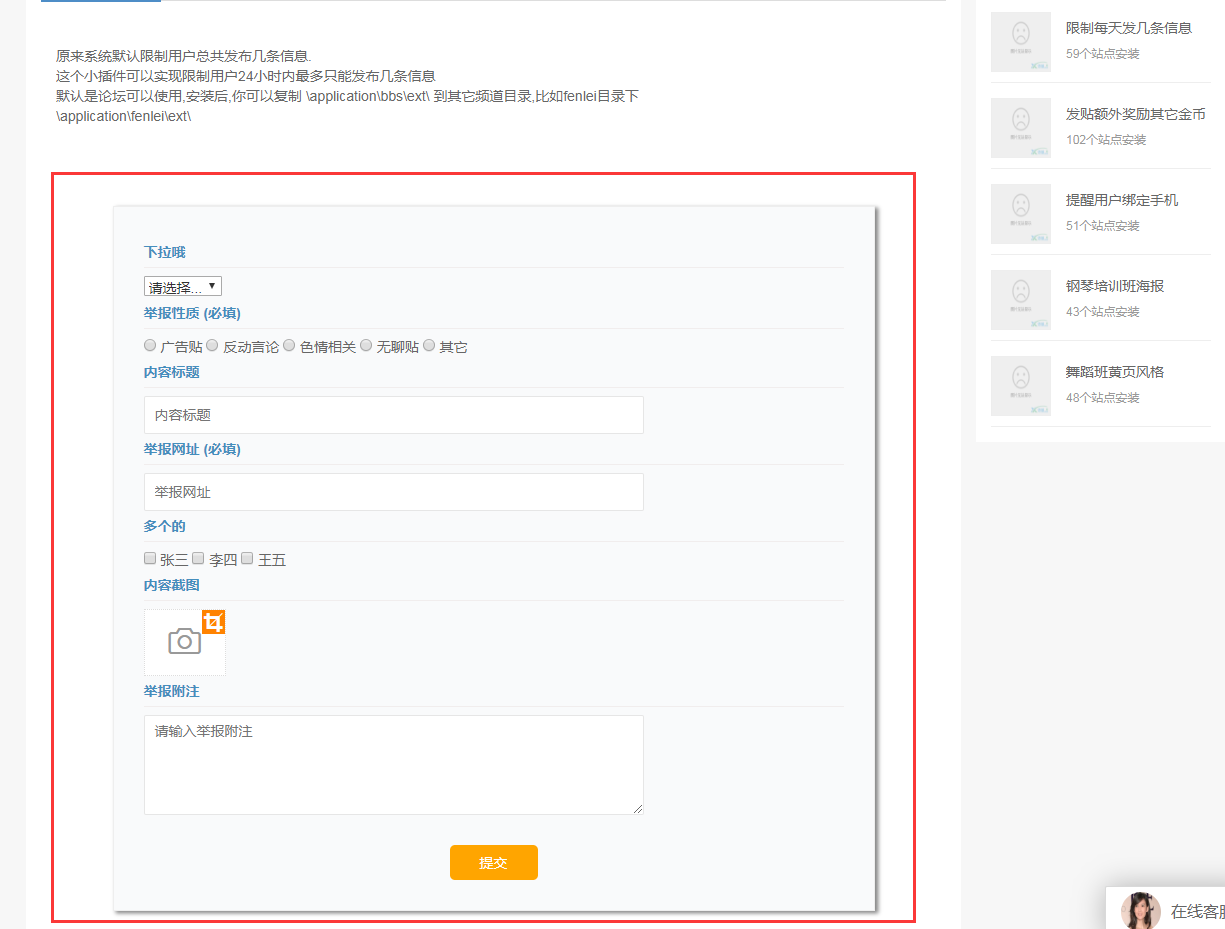Open the 钢琴培训班海报 thumbnail image
The height and width of the screenshot is (929, 1225).
(x=1020, y=300)
